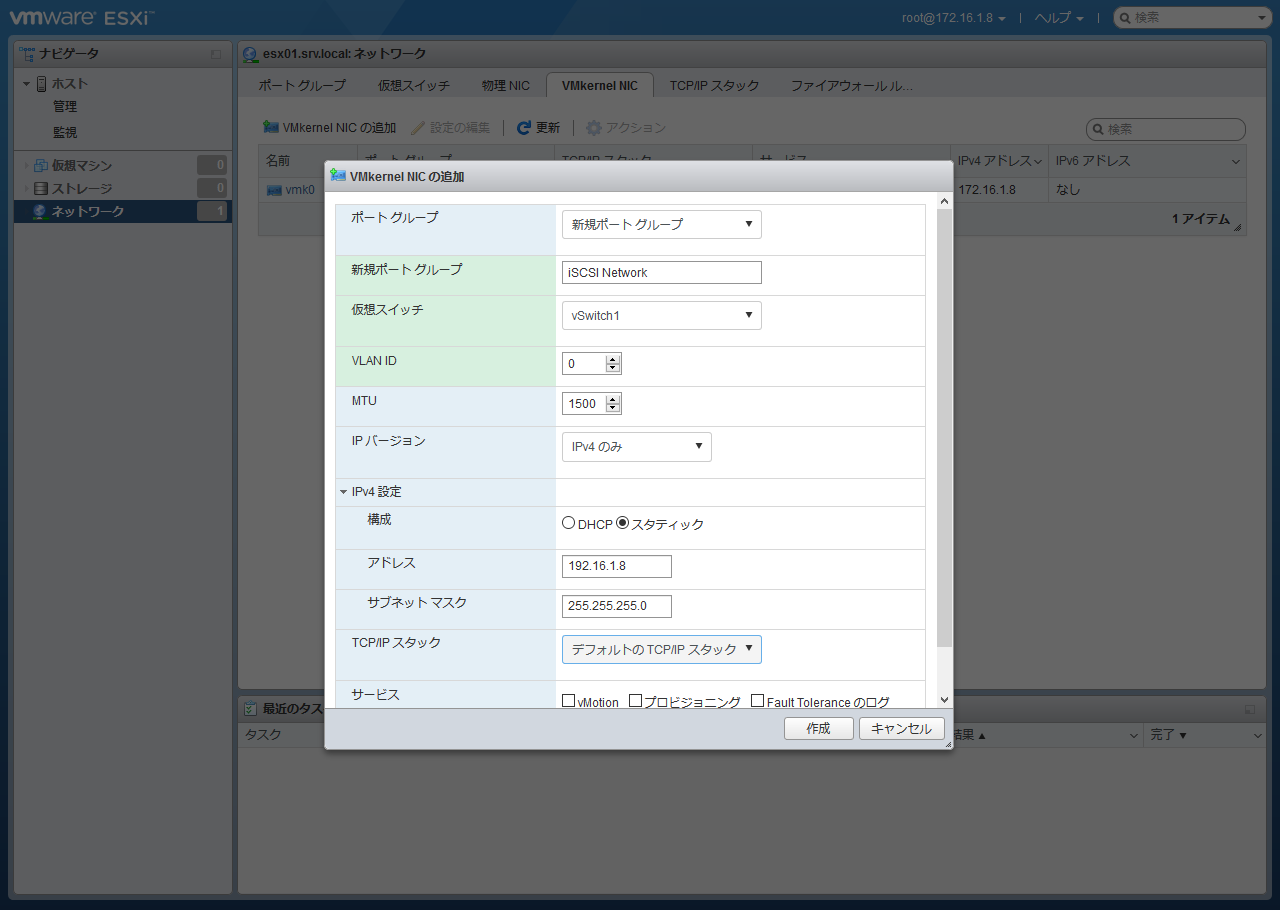The image size is (1280, 910).
Task: Click the ナビゲータ panel tree icon
Action: coord(27,53)
